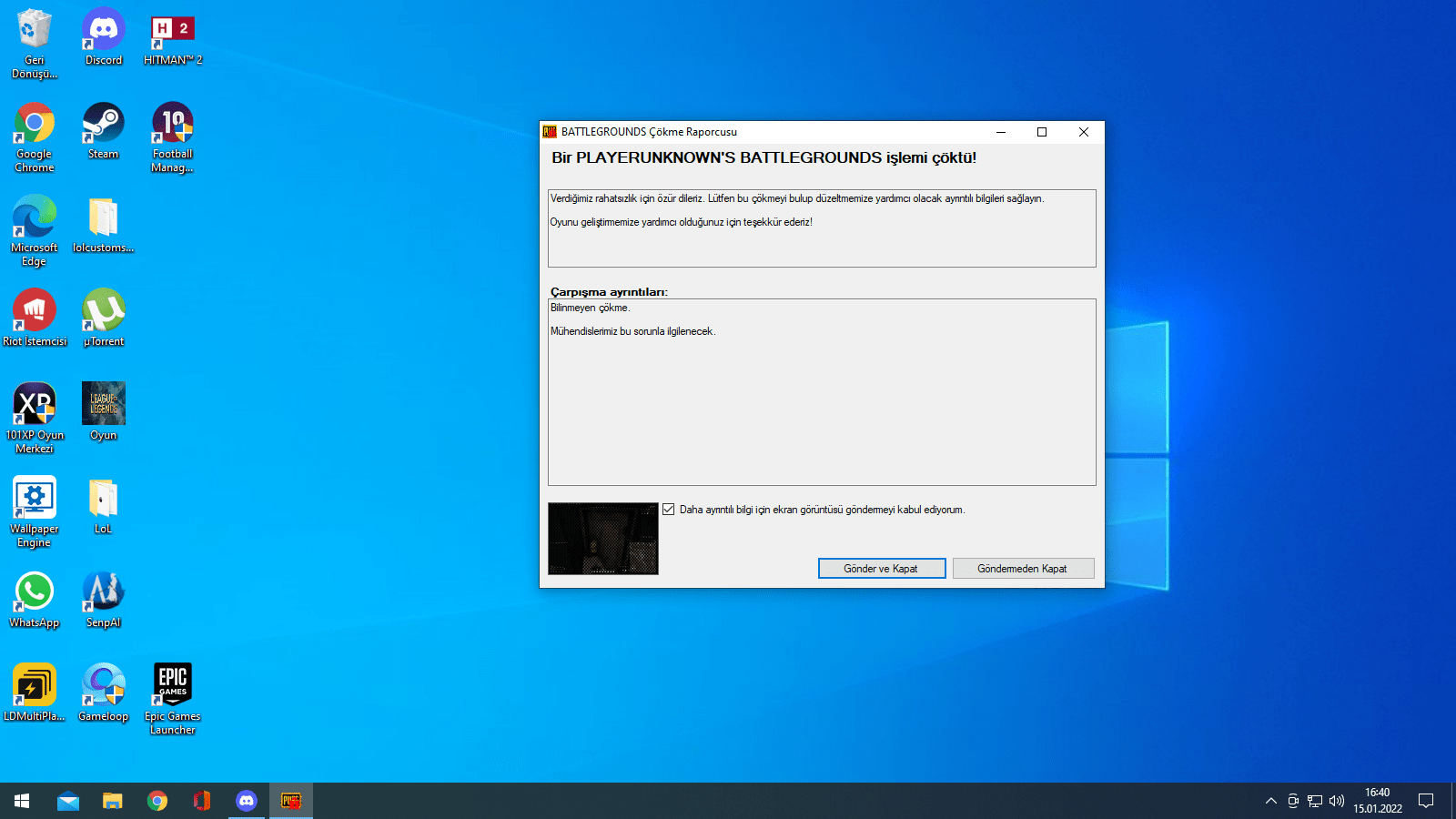This screenshot has height=819, width=1456.
Task: Minimize the crash reporter window
Action: pyautogui.click(x=1001, y=132)
